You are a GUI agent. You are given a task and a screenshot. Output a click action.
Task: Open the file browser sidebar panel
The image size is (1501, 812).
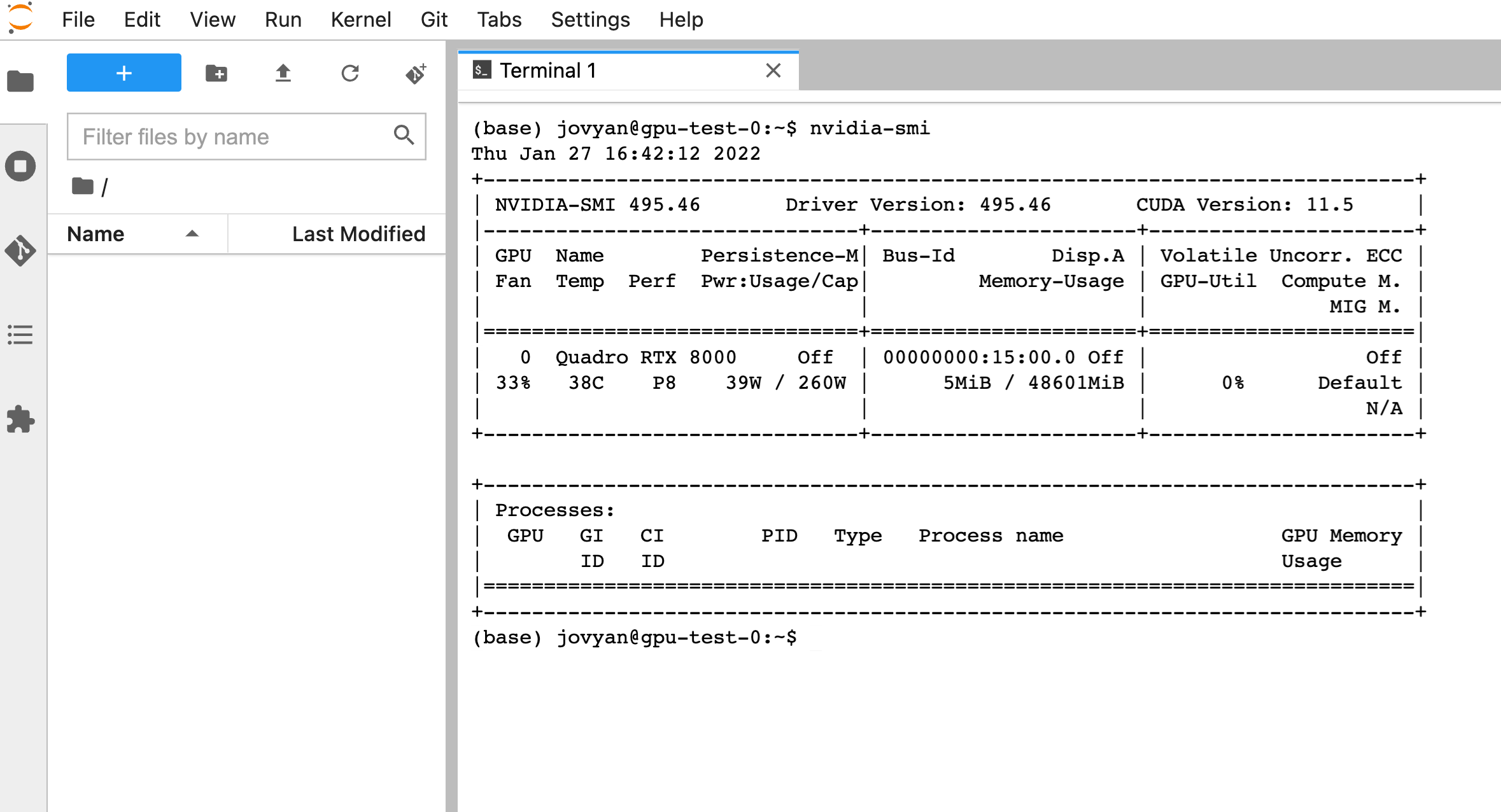click(x=20, y=81)
